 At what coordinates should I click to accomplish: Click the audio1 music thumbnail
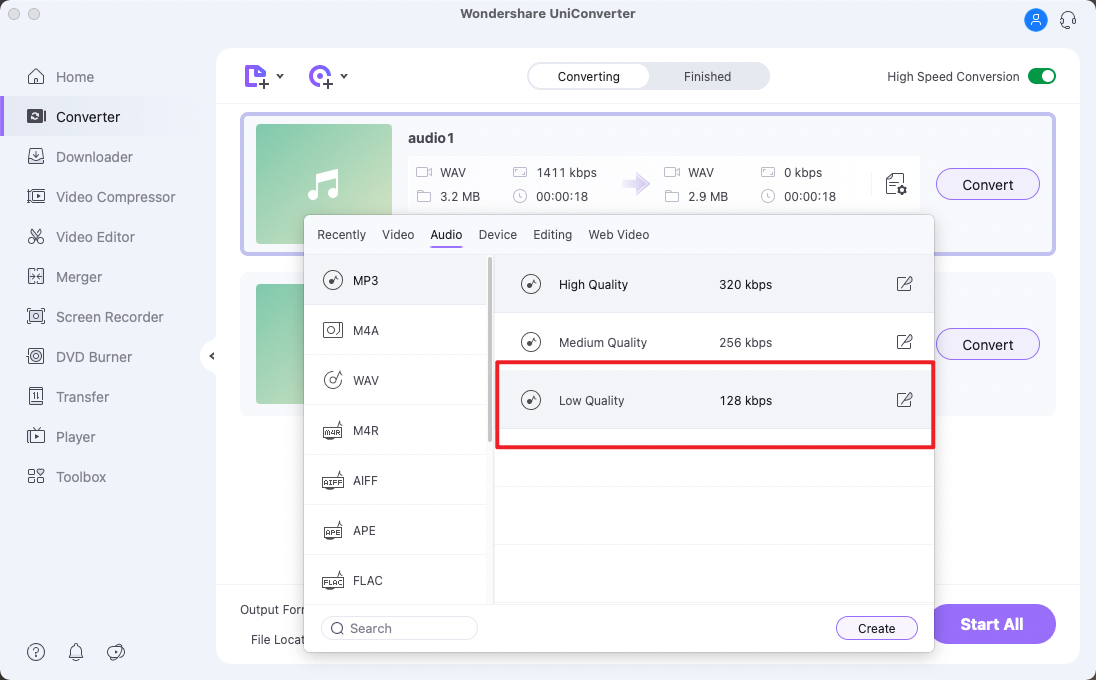tap(324, 184)
